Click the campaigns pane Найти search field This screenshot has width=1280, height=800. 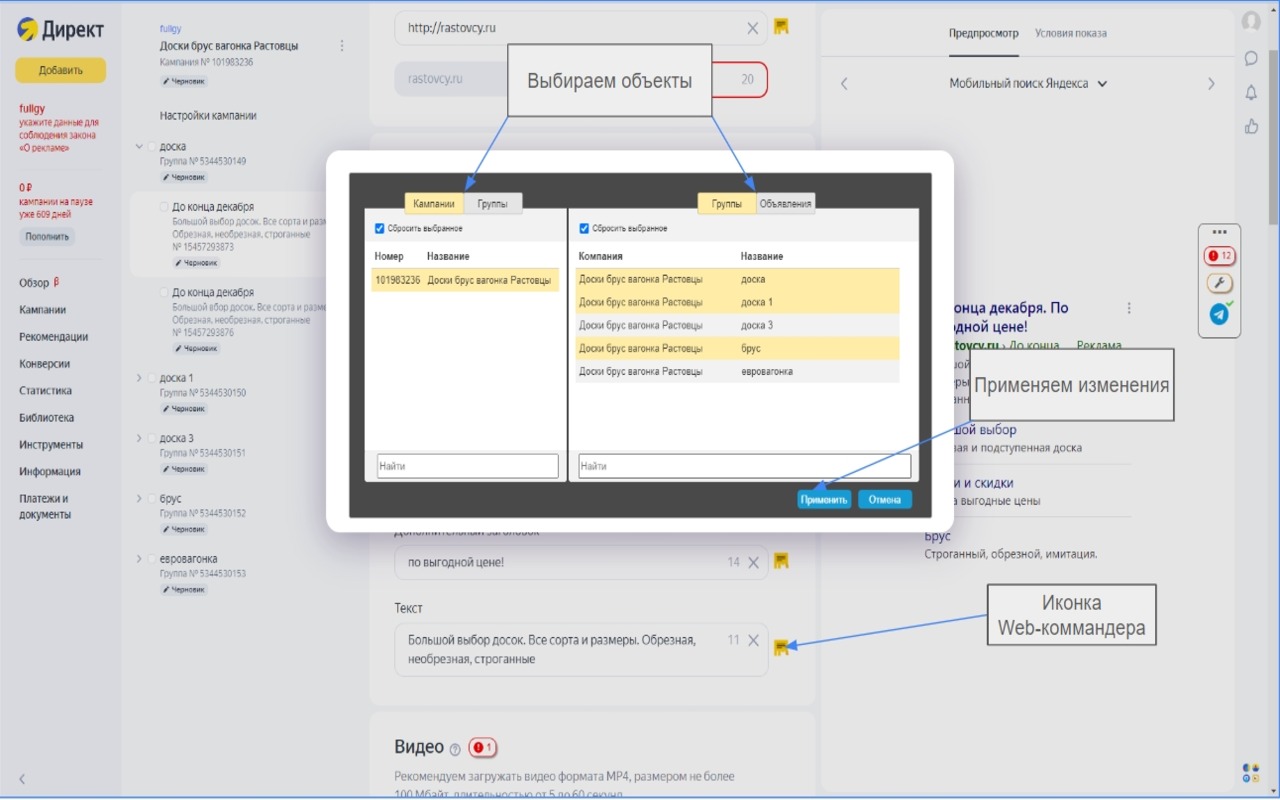coord(467,466)
